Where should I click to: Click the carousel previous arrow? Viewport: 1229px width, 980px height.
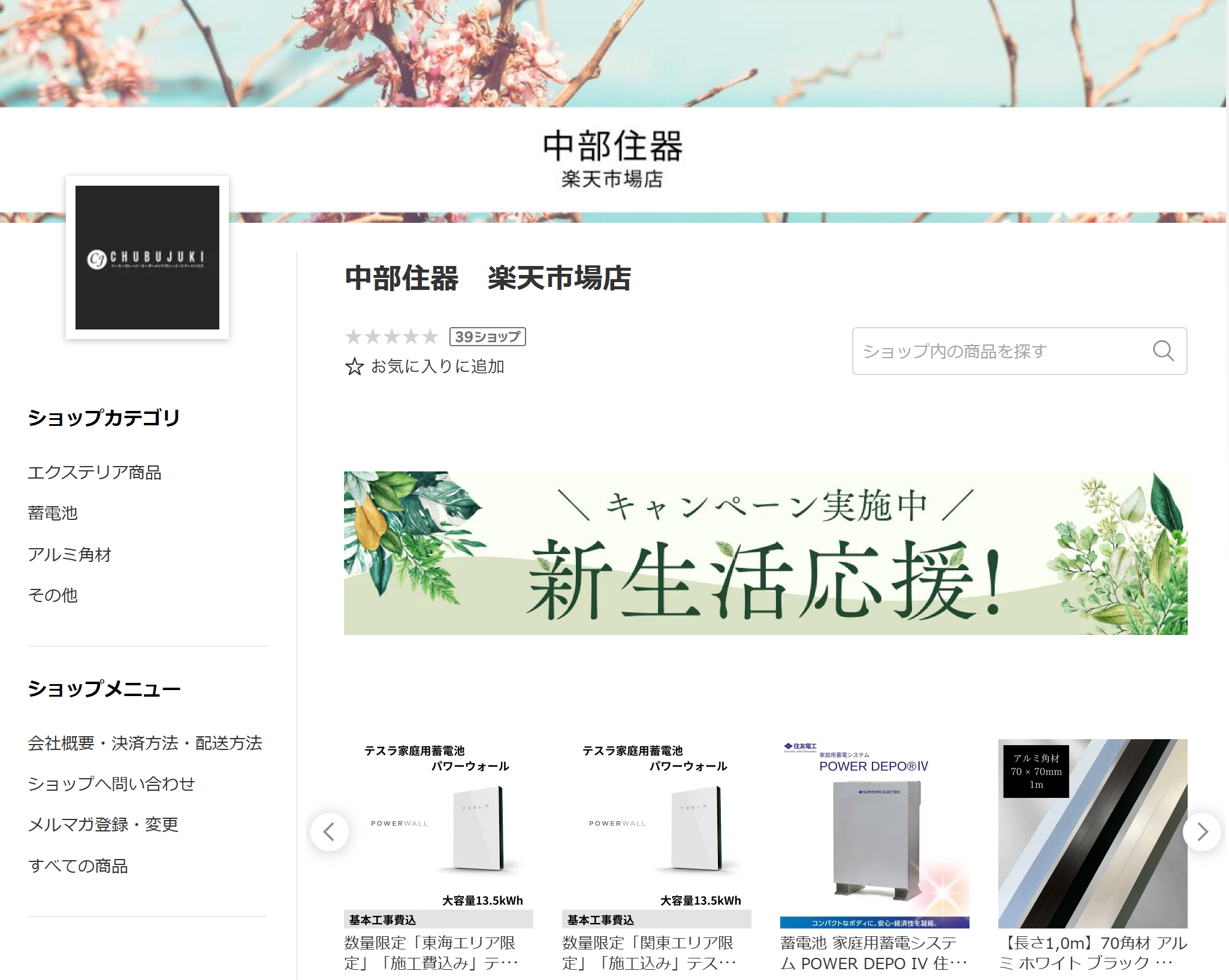329,831
